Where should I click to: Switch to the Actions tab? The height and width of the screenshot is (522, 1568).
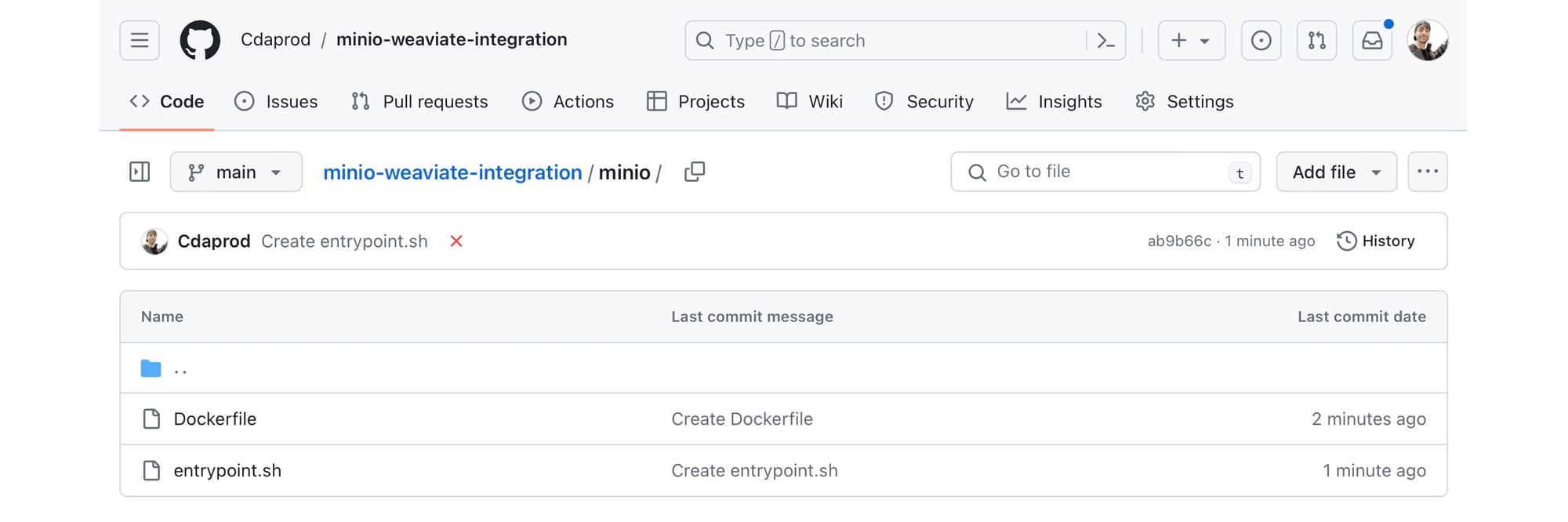click(x=568, y=102)
